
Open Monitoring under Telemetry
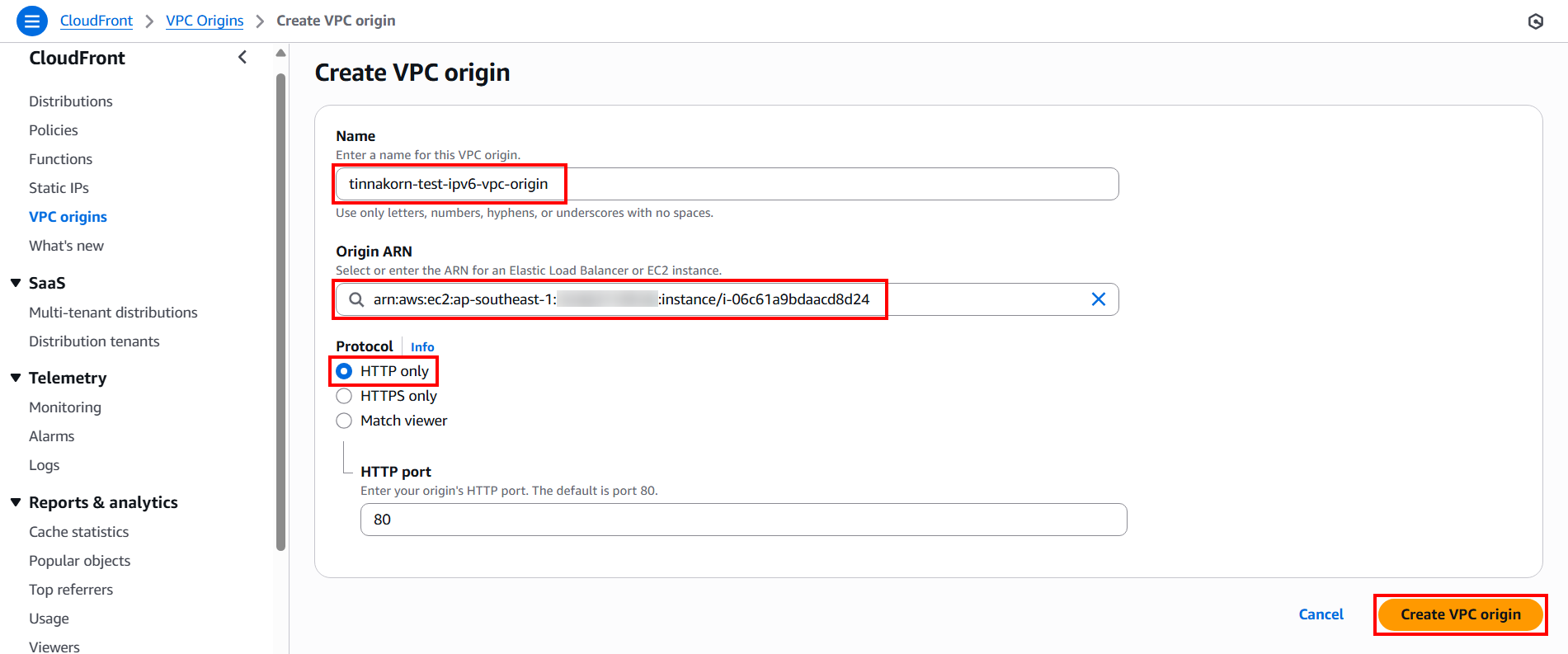[x=65, y=407]
